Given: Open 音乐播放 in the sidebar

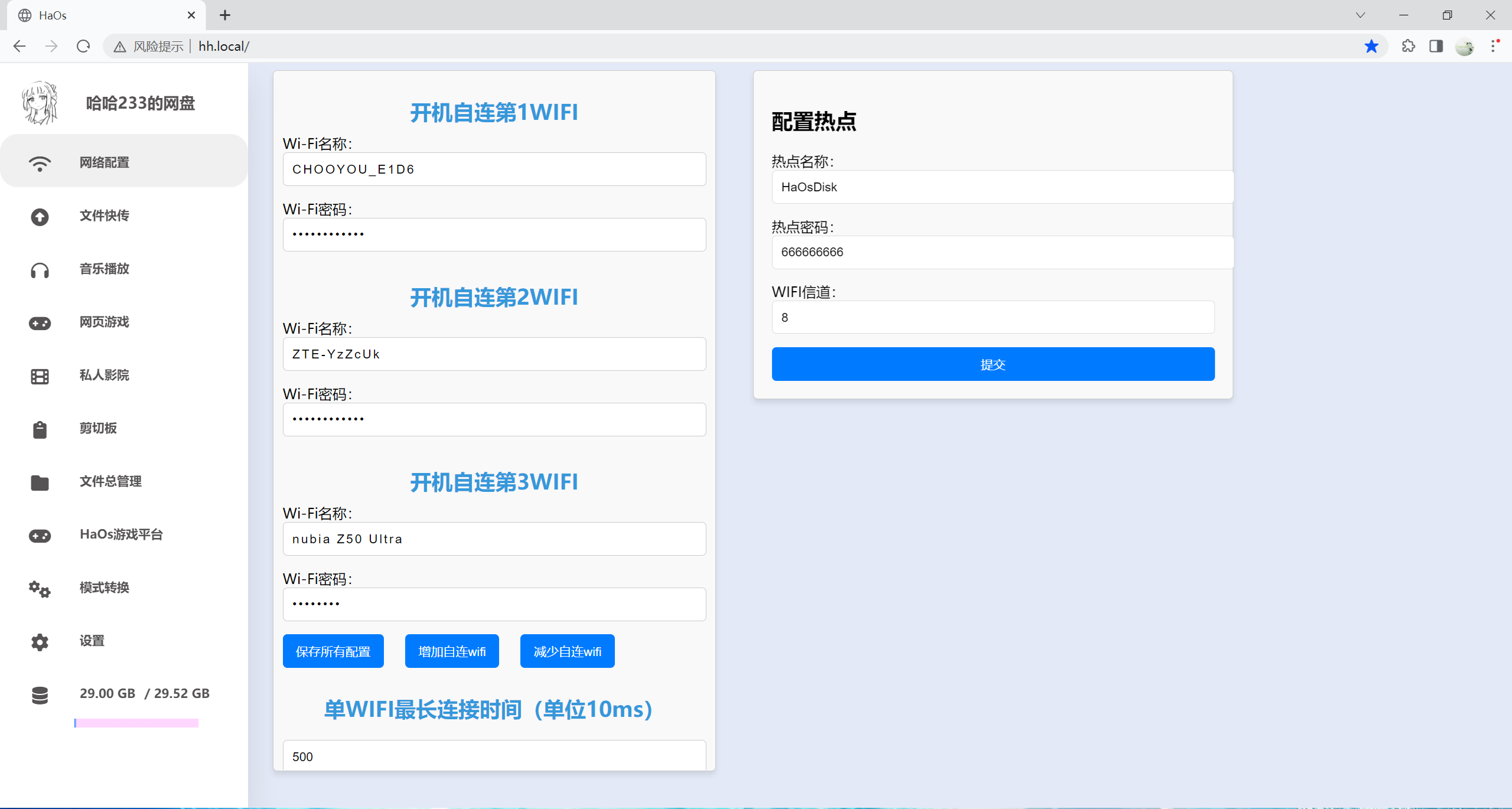Looking at the screenshot, I should point(124,269).
